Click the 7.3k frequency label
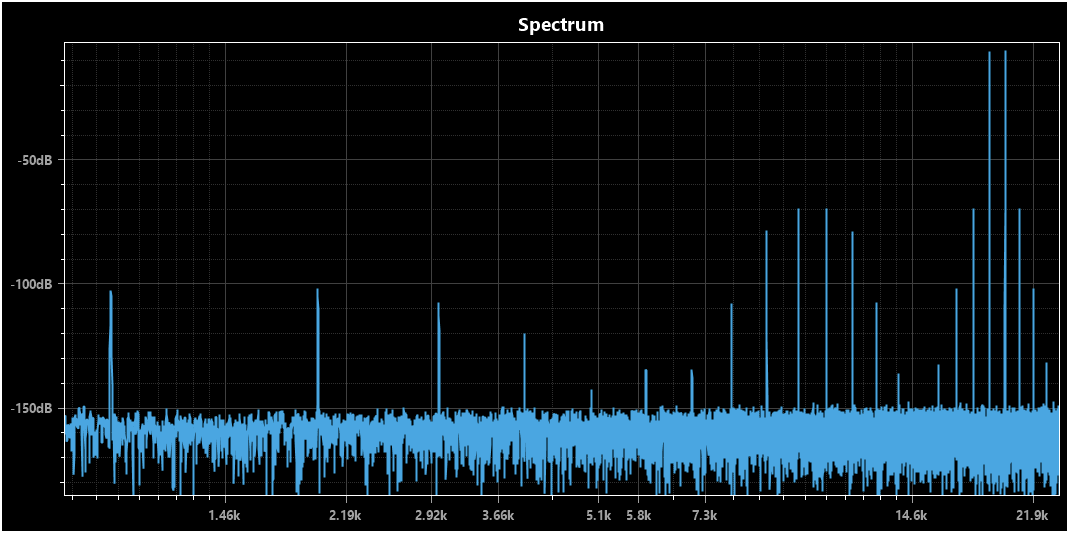 click(x=704, y=515)
